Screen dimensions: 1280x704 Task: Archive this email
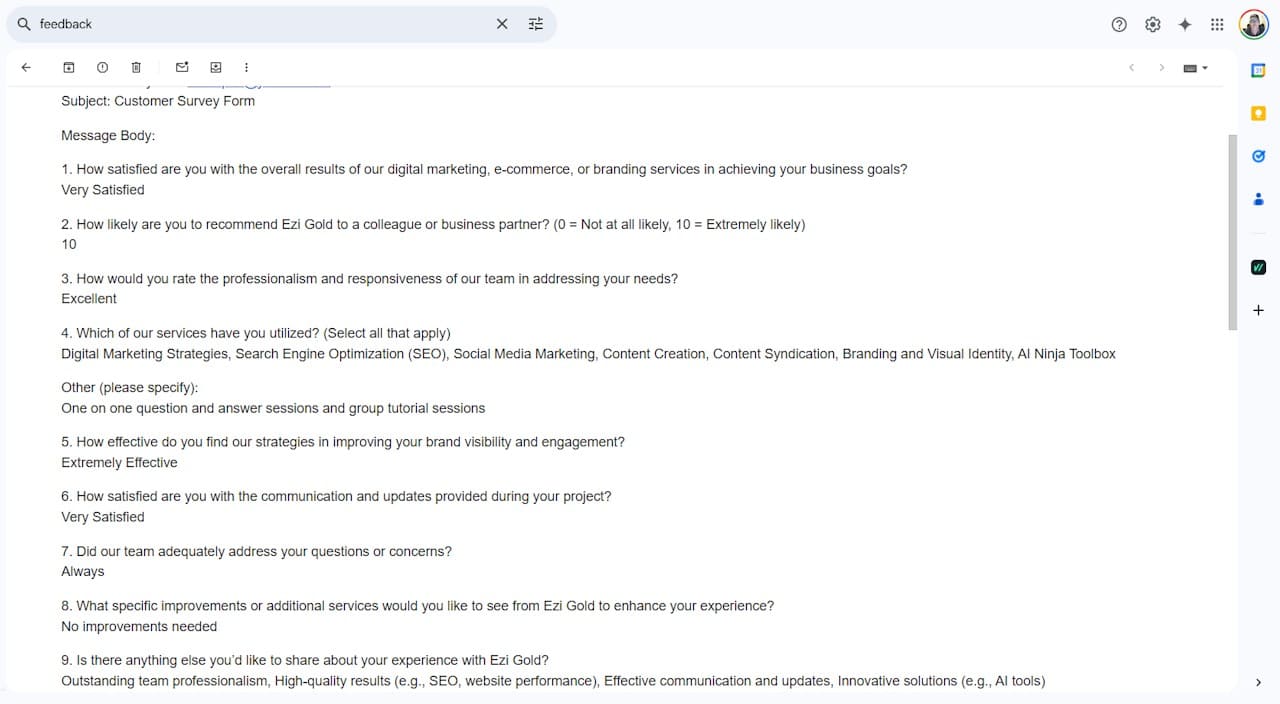(69, 67)
